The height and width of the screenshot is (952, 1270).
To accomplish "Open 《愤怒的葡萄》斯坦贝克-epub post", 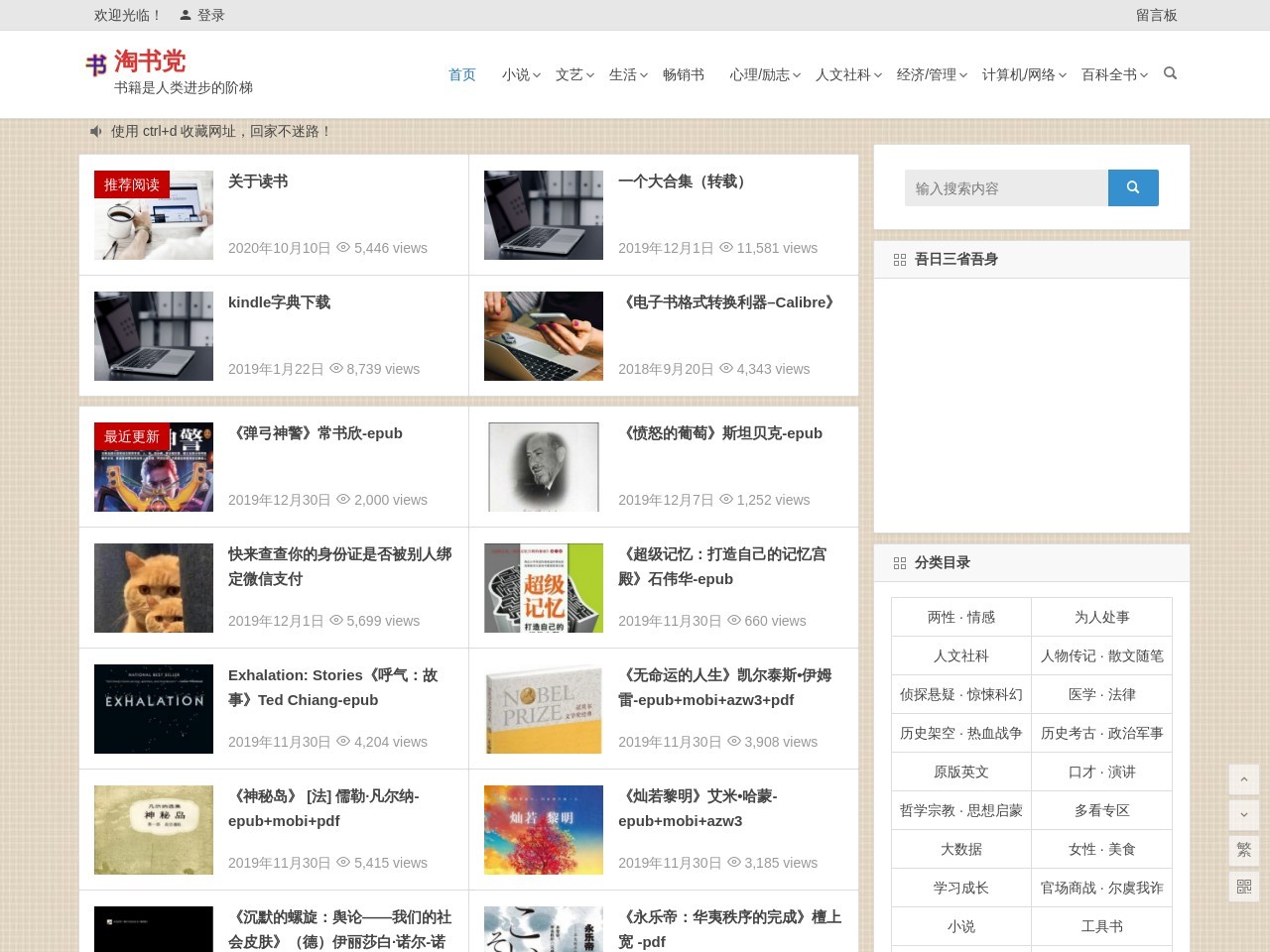I will [720, 433].
